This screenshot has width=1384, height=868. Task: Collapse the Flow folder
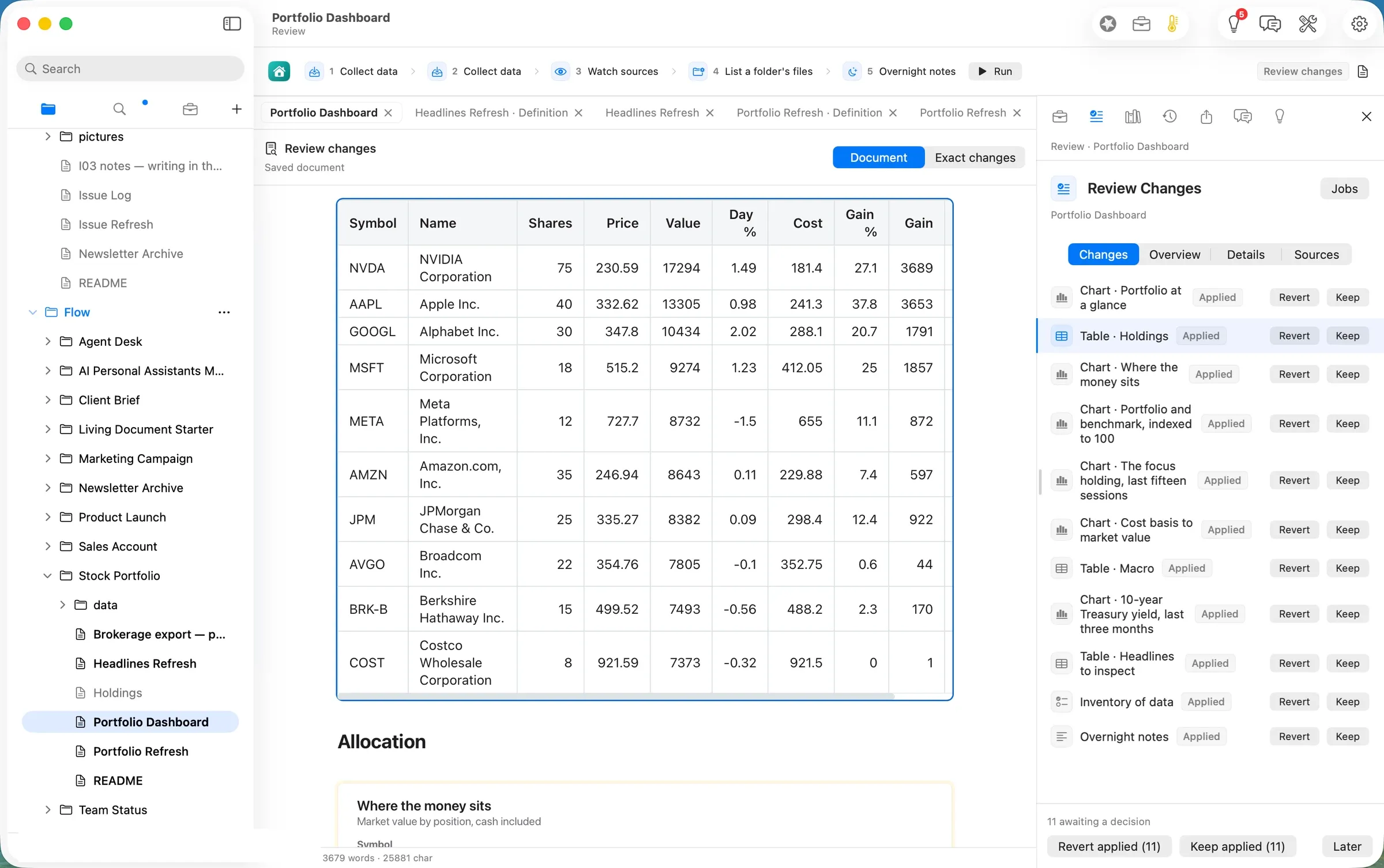[33, 312]
